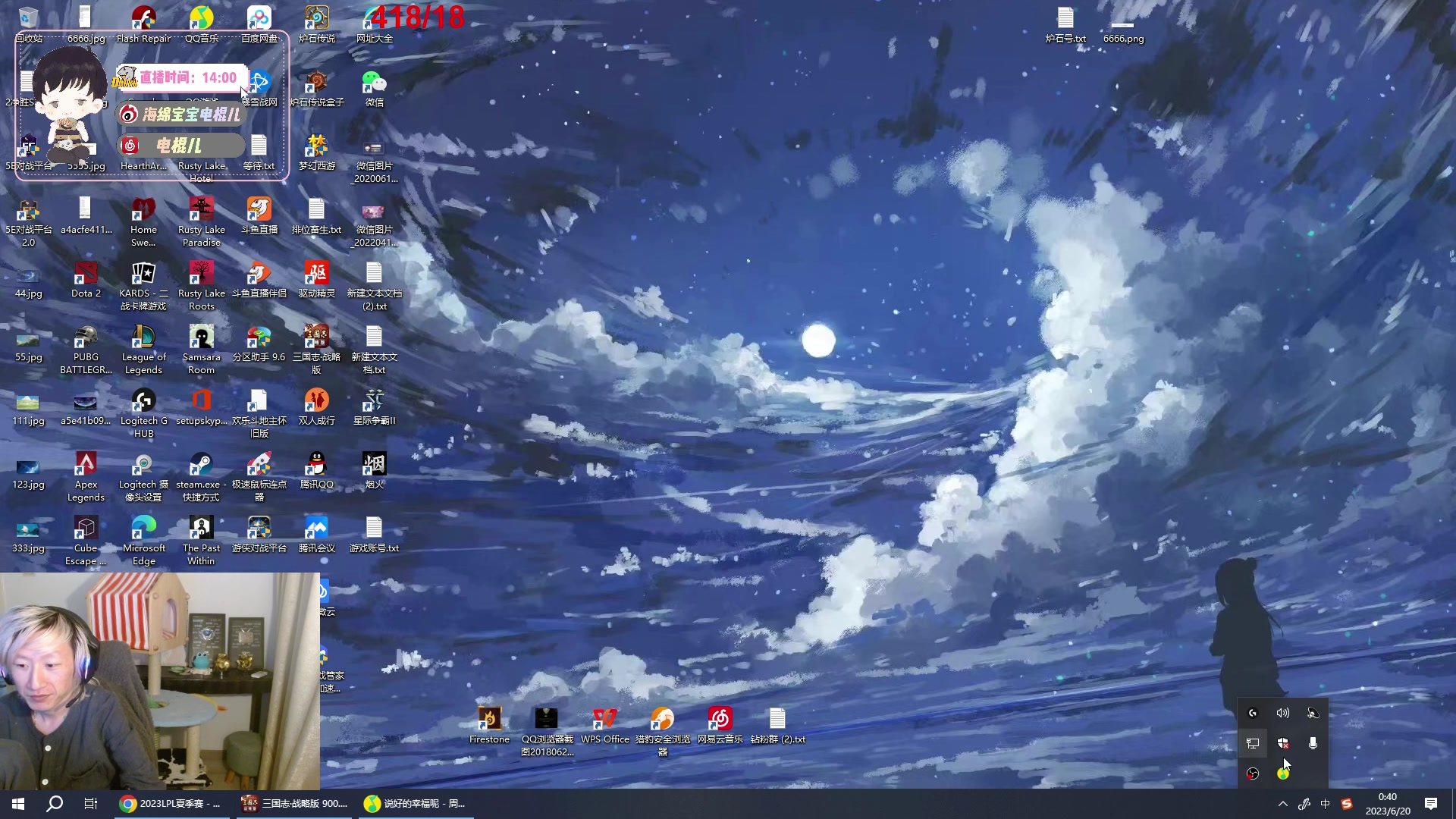Open Task View on the taskbar
The image size is (1456, 819).
[x=91, y=804]
